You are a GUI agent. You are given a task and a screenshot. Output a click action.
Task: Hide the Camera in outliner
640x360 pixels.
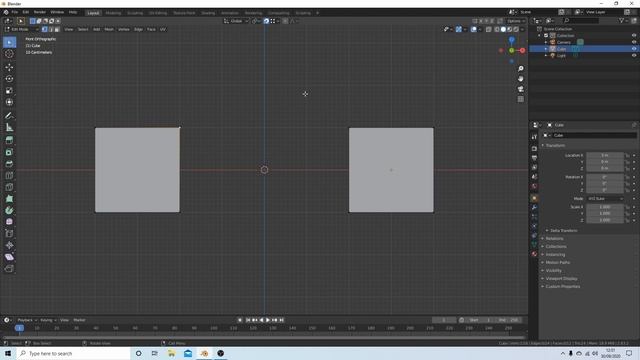click(634, 42)
